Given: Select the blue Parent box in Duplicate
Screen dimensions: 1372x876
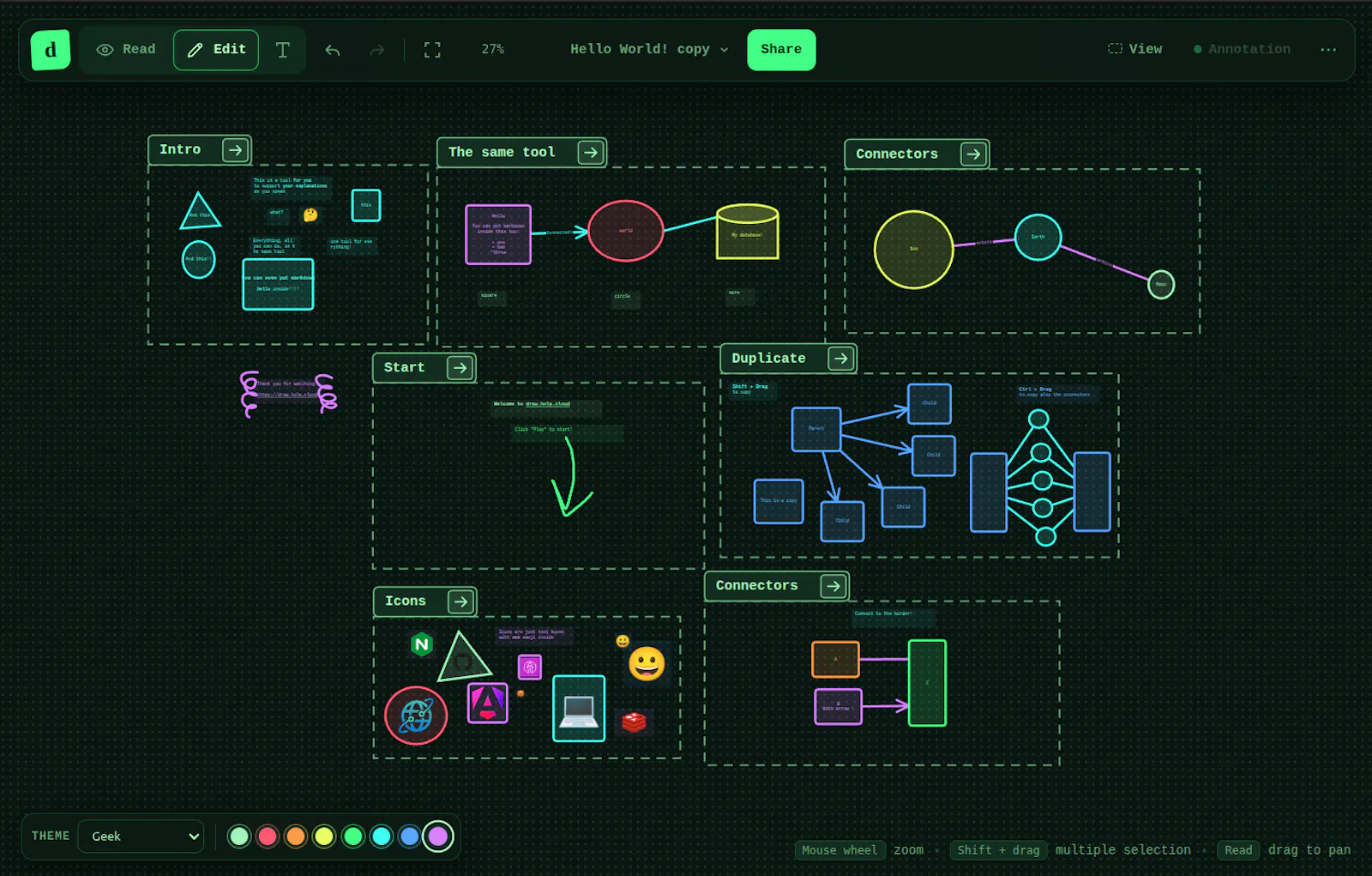Looking at the screenshot, I should (x=816, y=429).
